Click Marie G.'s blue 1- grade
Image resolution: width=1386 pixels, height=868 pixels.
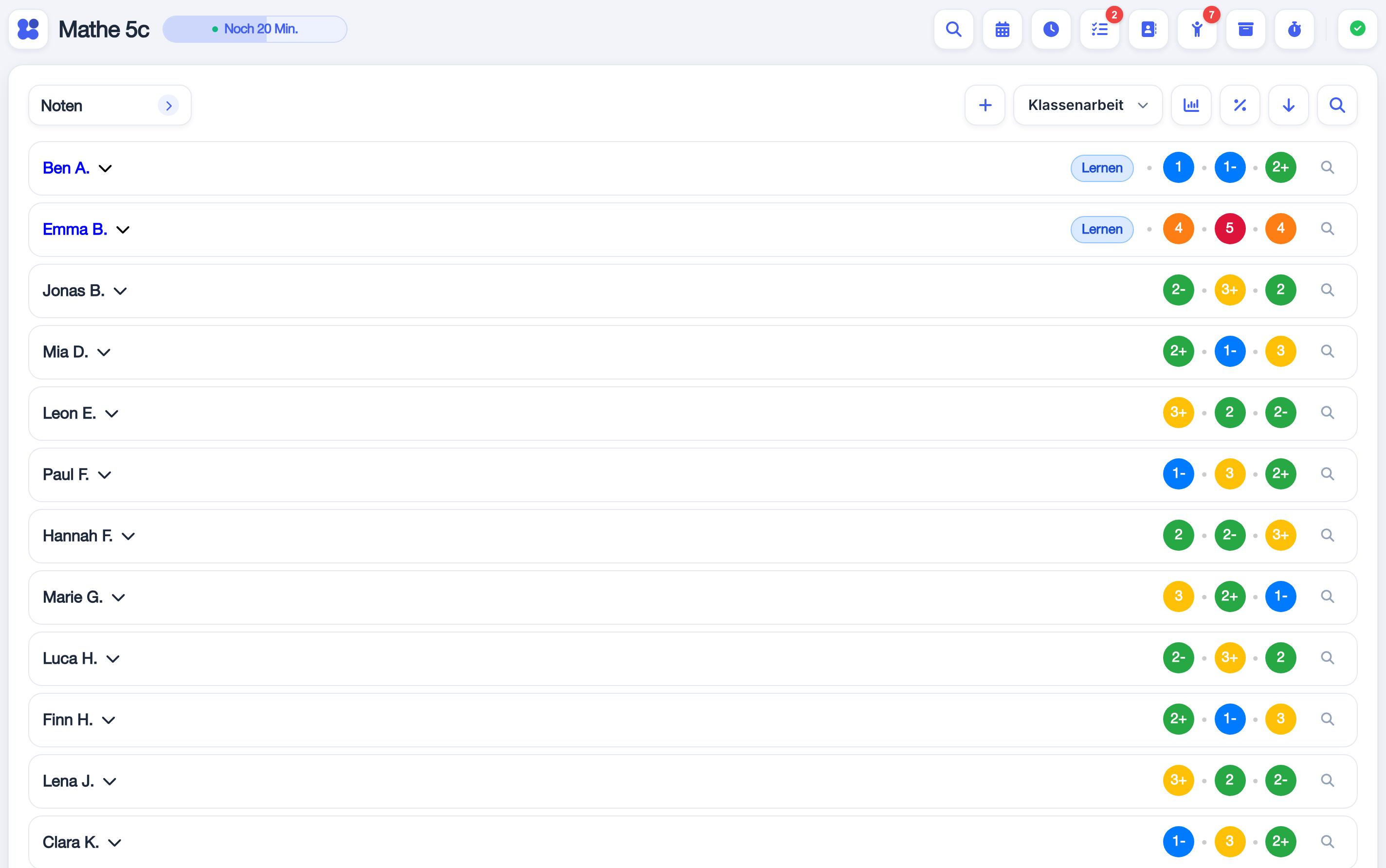pyautogui.click(x=1280, y=597)
